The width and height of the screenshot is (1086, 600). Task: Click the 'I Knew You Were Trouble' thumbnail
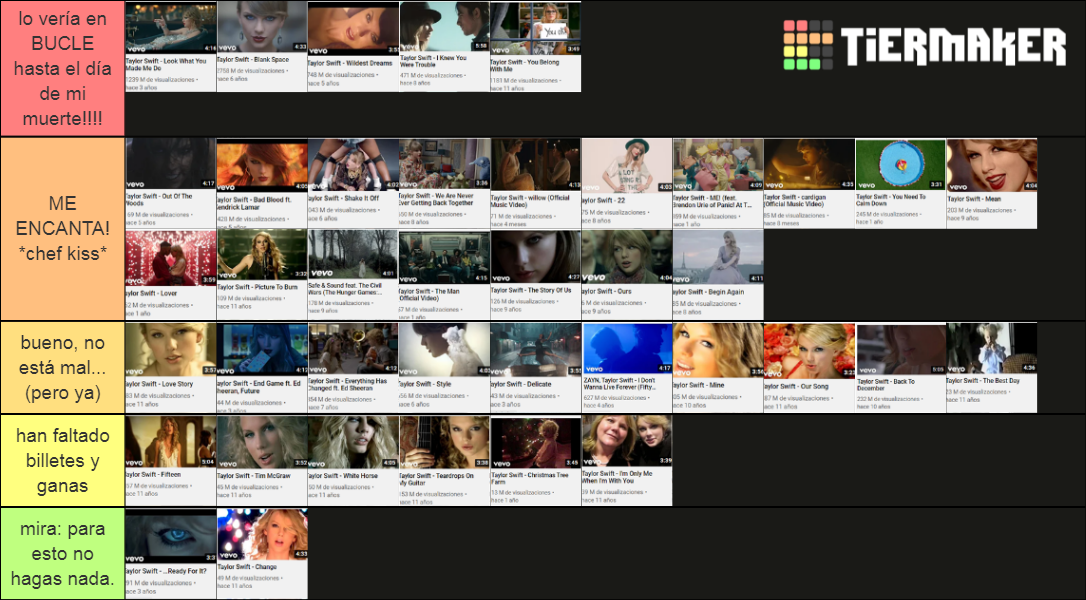445,46
